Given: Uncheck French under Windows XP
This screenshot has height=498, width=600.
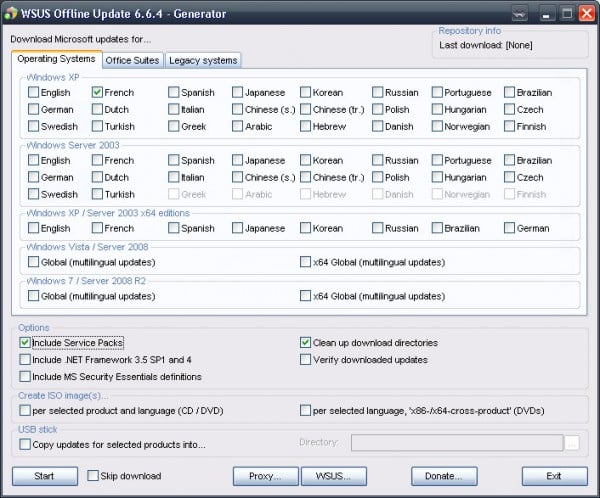Looking at the screenshot, I should click(x=97, y=92).
